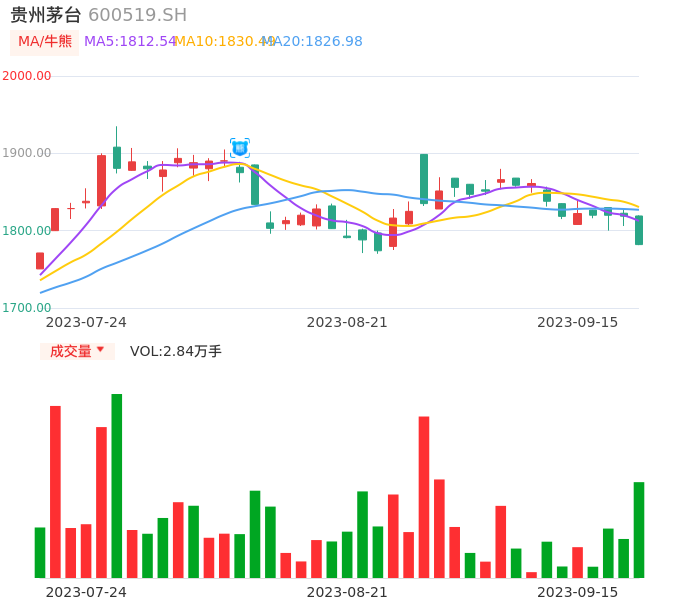686x606 pixels.
Task: Click the VOL:2.84万手 volume readout
Action: (176, 351)
